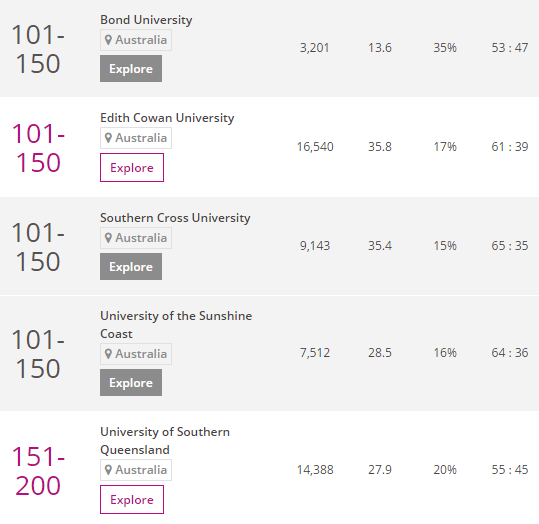This screenshot has height=524, width=539.
Task: Select Australia tag under Southern Cross University
Action: click(x=136, y=238)
